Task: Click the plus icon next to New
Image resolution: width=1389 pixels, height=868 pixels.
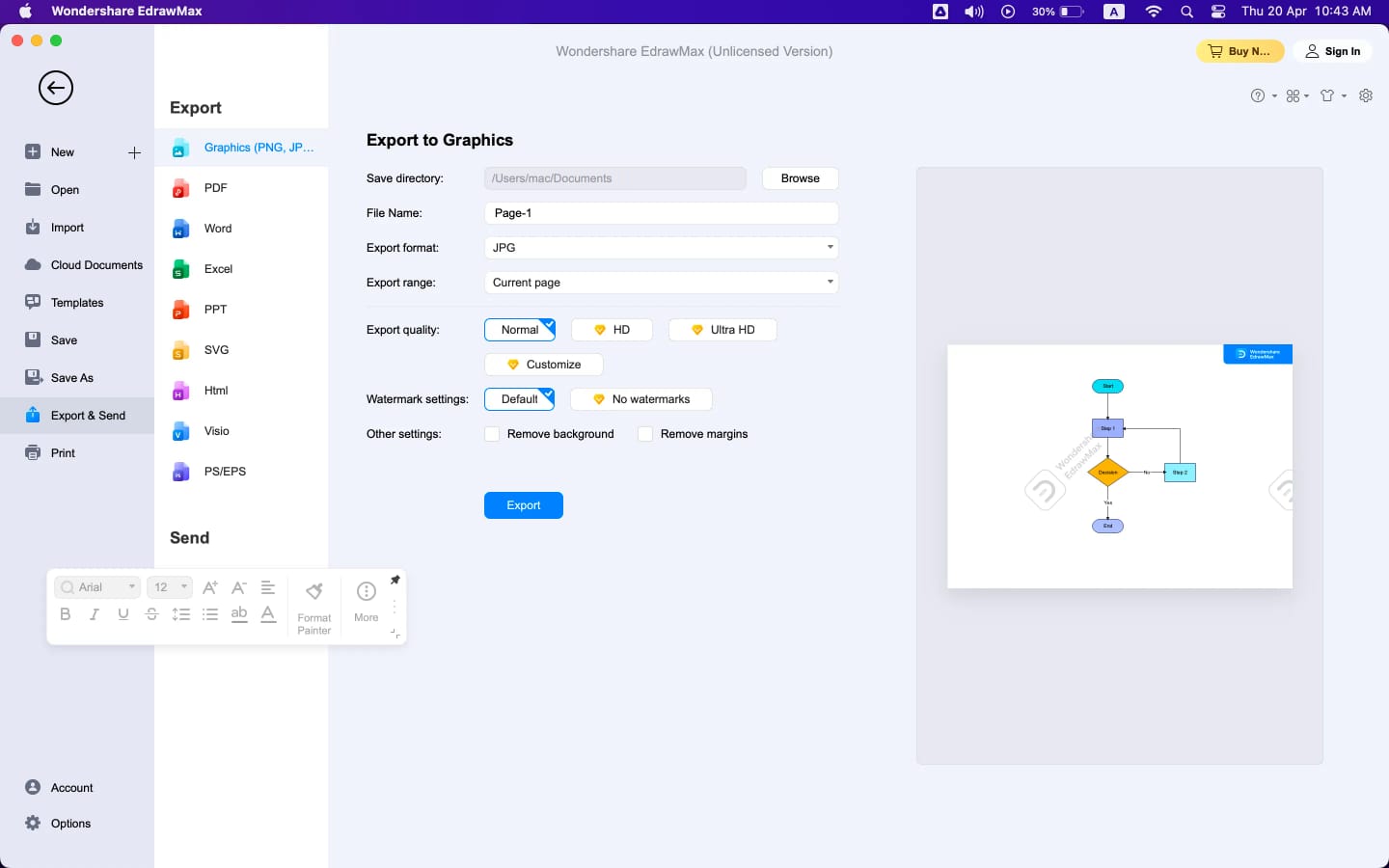Action: pos(134,152)
